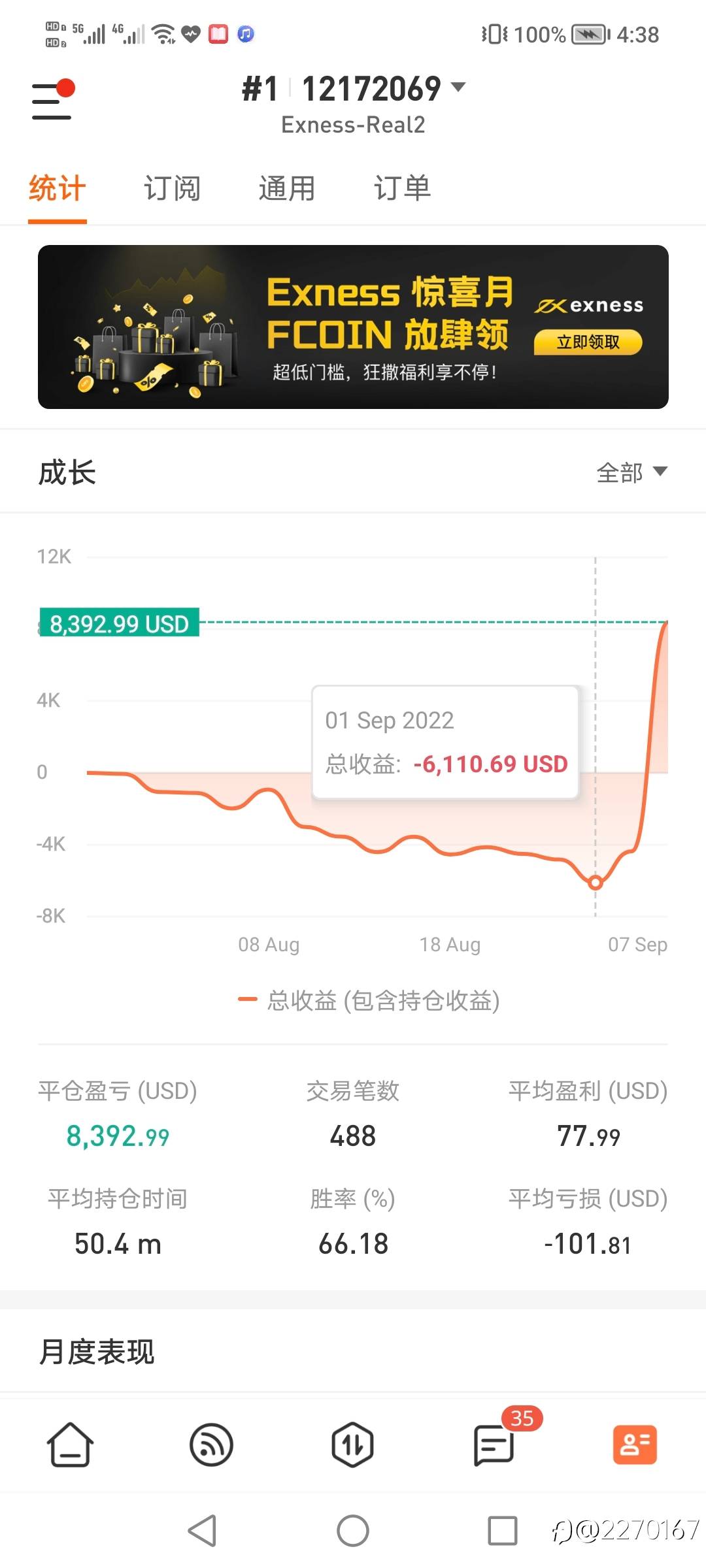Open the Exness FCOIN promotional banner
706x1568 pixels.
[x=353, y=327]
